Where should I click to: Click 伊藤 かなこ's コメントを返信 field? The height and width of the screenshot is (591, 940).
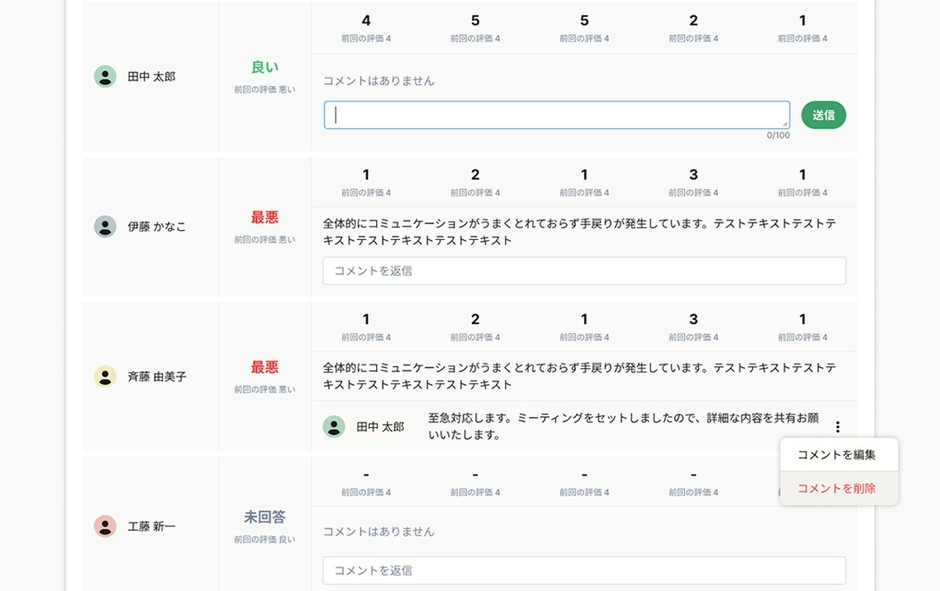(583, 270)
